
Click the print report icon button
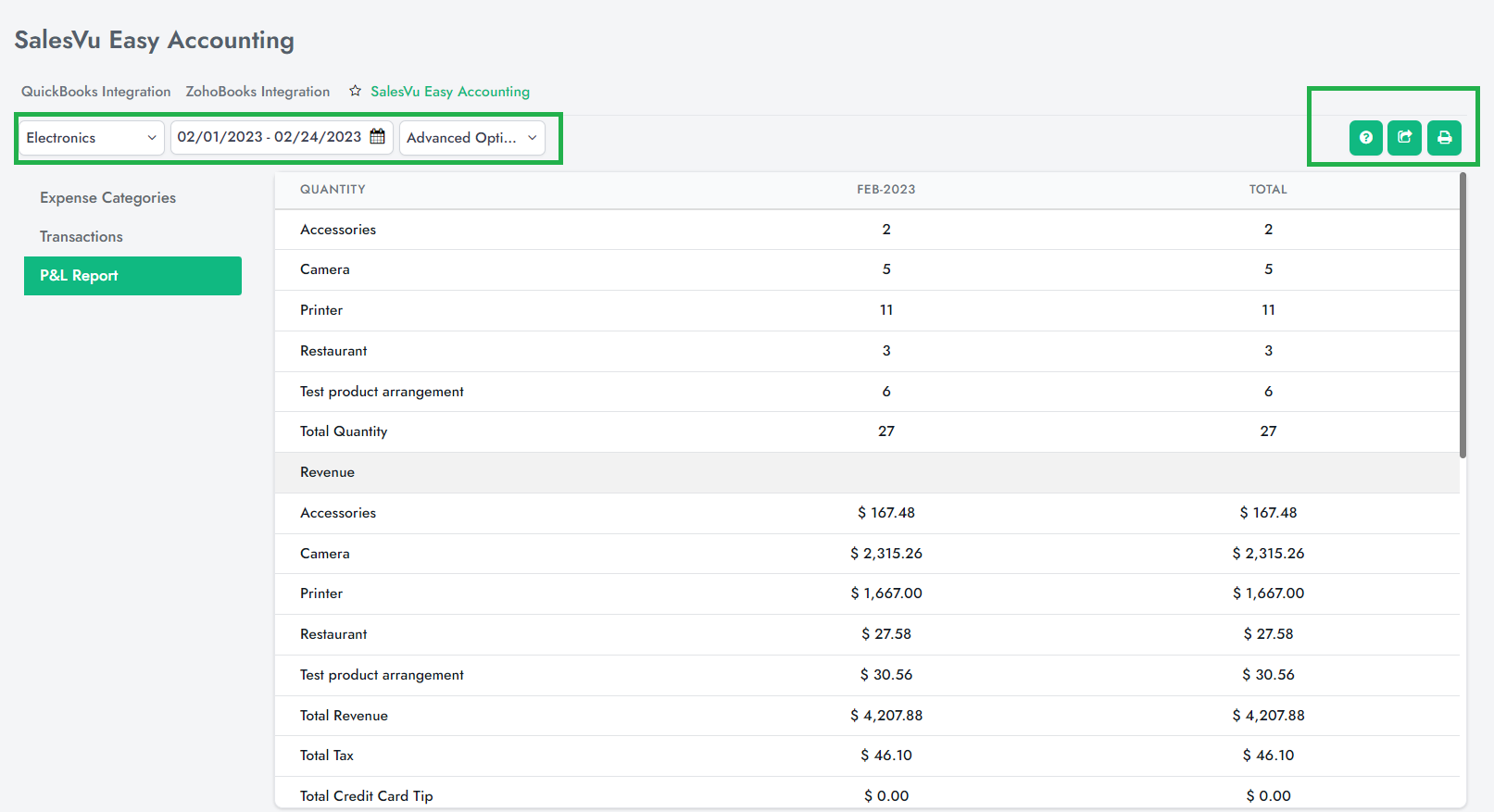(x=1444, y=138)
